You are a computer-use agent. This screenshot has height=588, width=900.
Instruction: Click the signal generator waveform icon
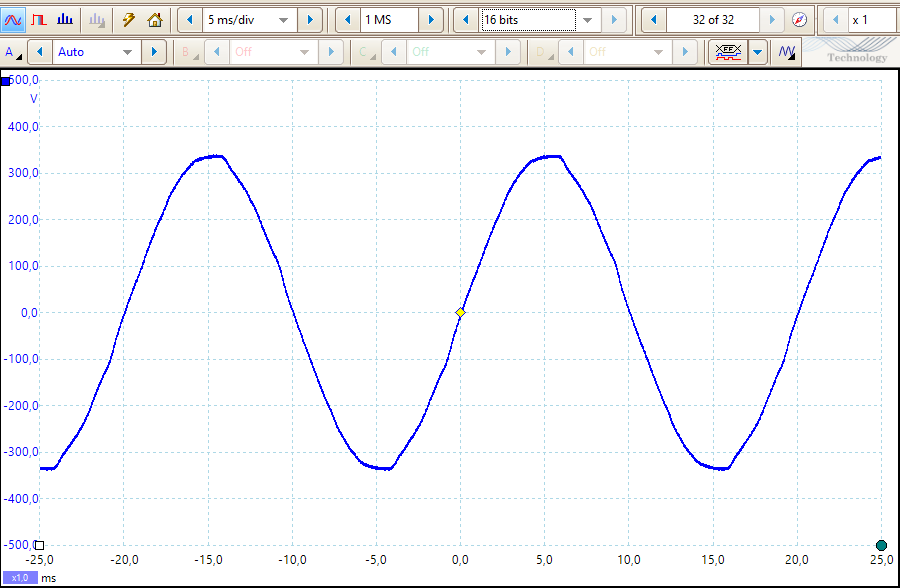tap(787, 51)
